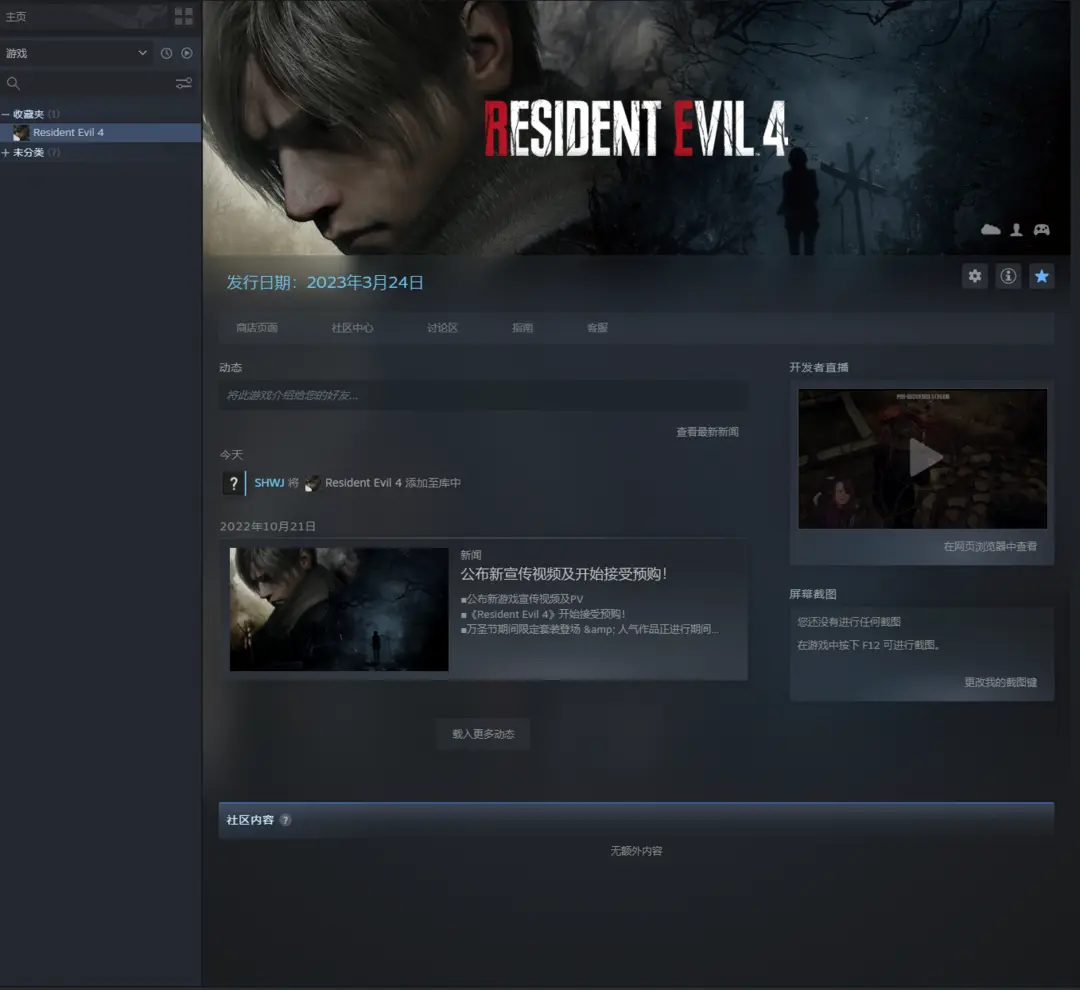Open the 商店页面 tab
The image size is (1080, 990).
tap(257, 328)
